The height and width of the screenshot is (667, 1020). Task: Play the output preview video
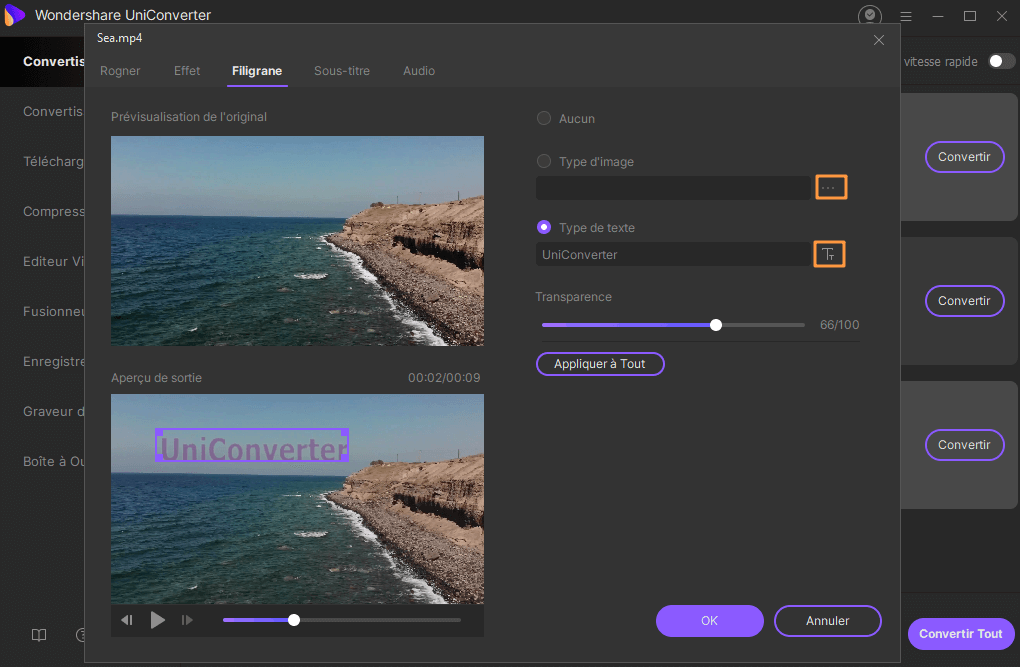pos(158,620)
